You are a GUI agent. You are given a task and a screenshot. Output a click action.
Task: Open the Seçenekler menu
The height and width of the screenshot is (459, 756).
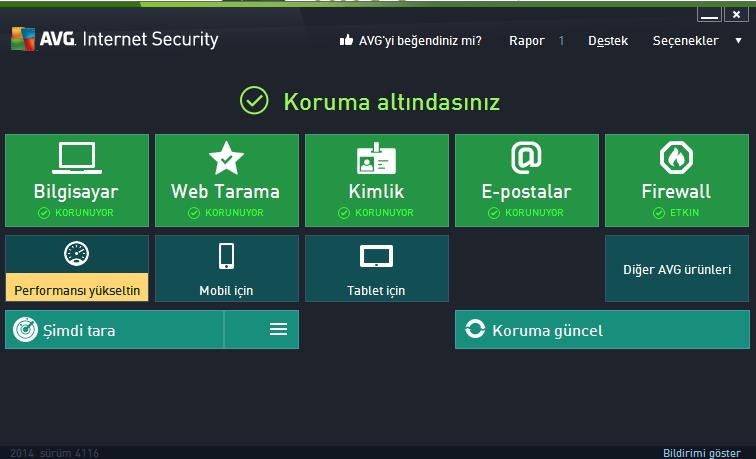pyautogui.click(x=685, y=41)
